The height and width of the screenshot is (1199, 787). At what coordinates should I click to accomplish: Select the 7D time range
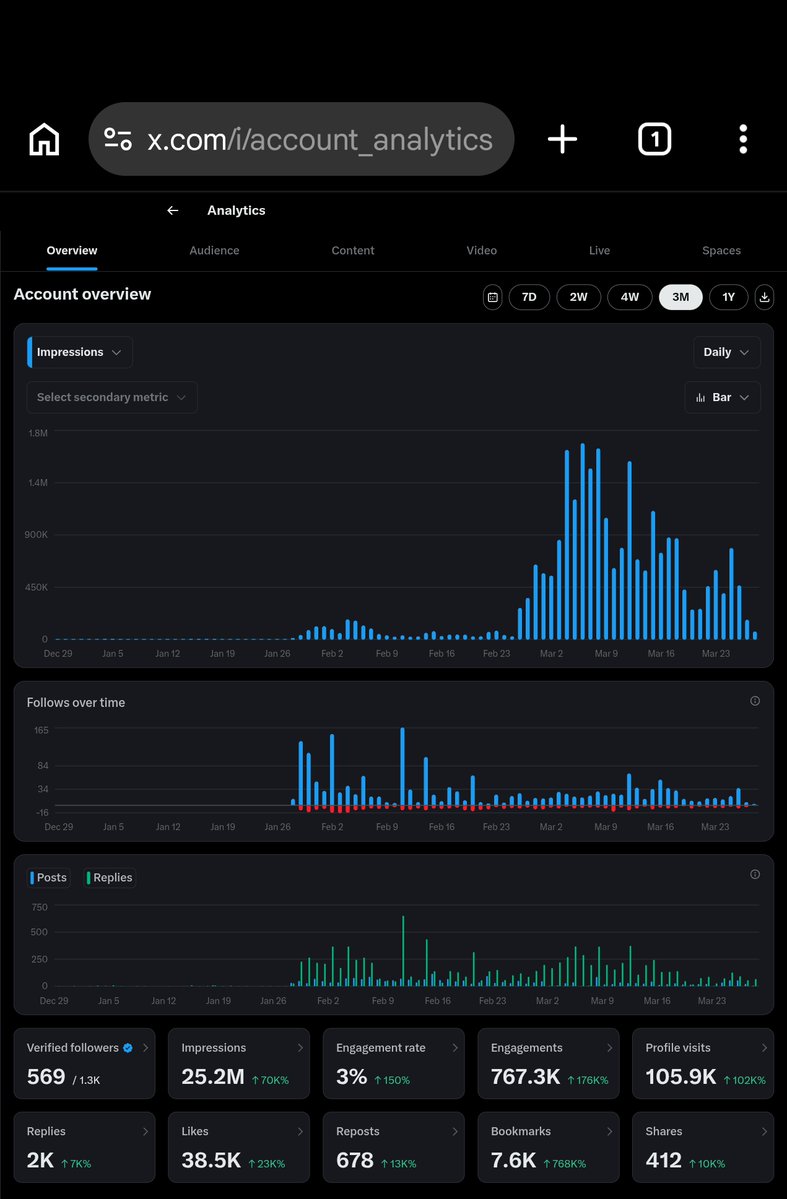click(x=529, y=297)
